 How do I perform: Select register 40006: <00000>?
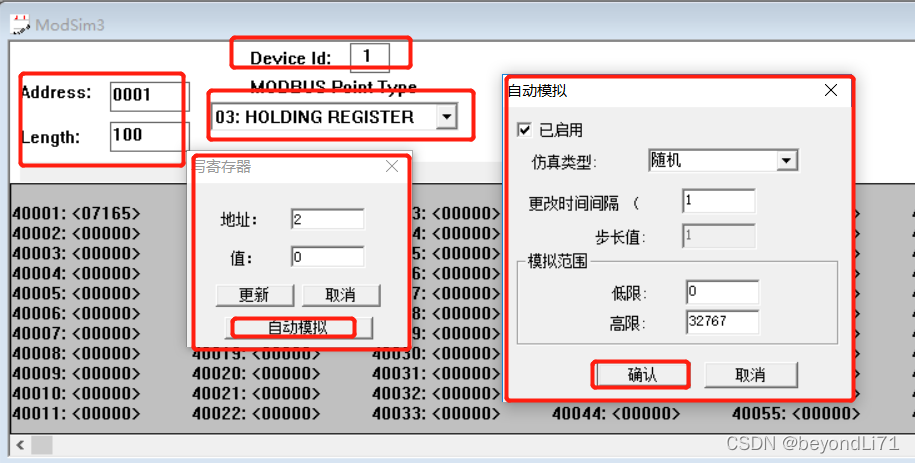(76, 314)
